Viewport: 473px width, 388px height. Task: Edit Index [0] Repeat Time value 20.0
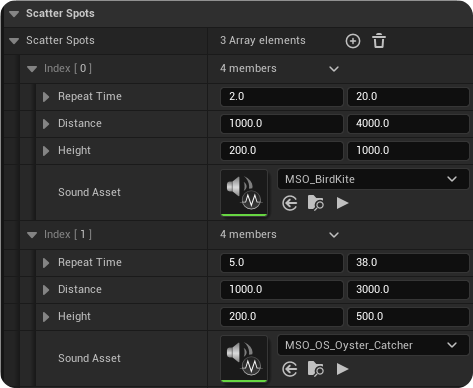coord(408,97)
